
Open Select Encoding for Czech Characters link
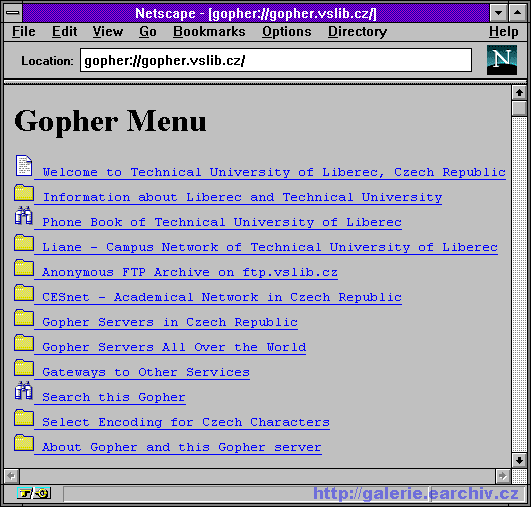pyautogui.click(x=186, y=422)
